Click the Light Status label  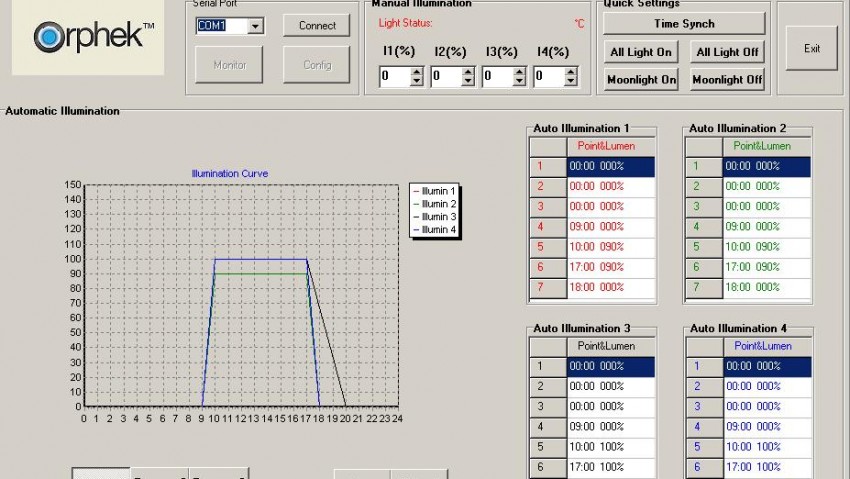405,23
